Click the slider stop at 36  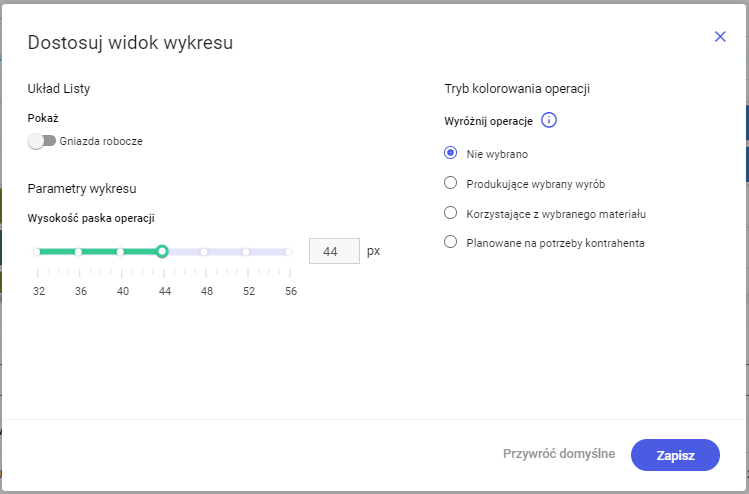pos(79,252)
